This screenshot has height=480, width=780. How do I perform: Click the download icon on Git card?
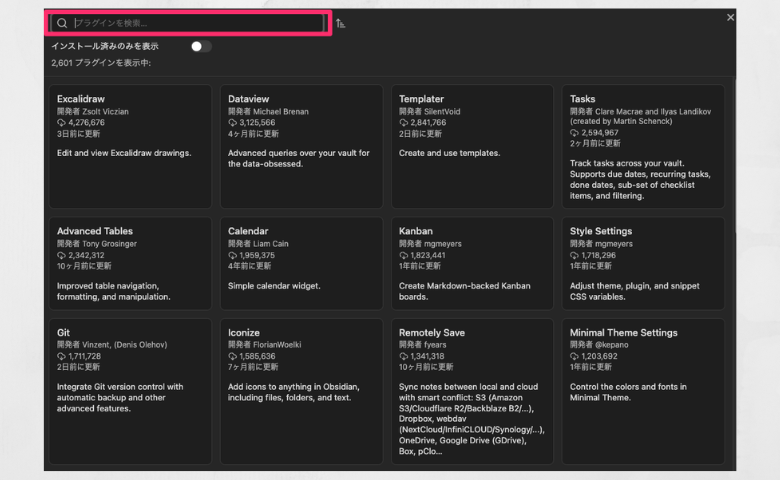point(61,356)
